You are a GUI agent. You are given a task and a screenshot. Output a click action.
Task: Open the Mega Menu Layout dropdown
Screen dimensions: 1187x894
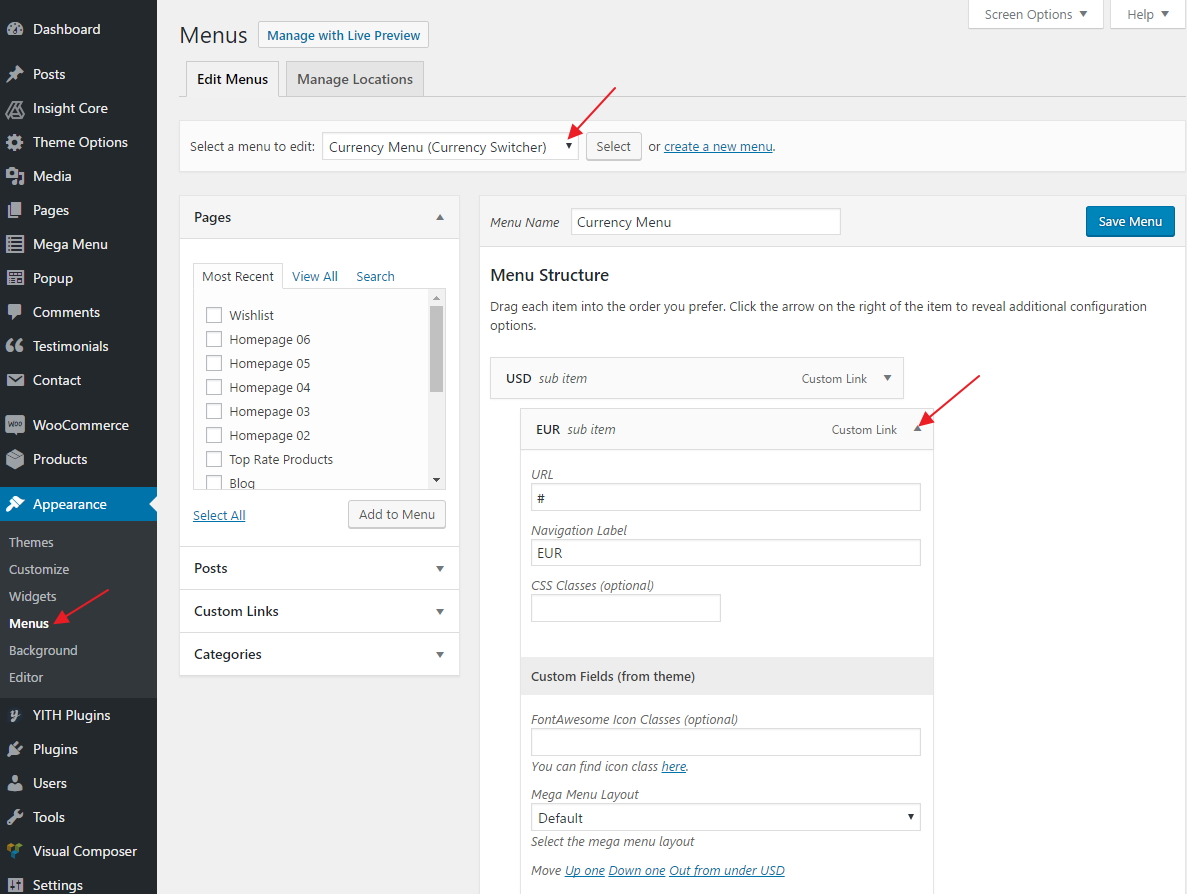[x=724, y=817]
